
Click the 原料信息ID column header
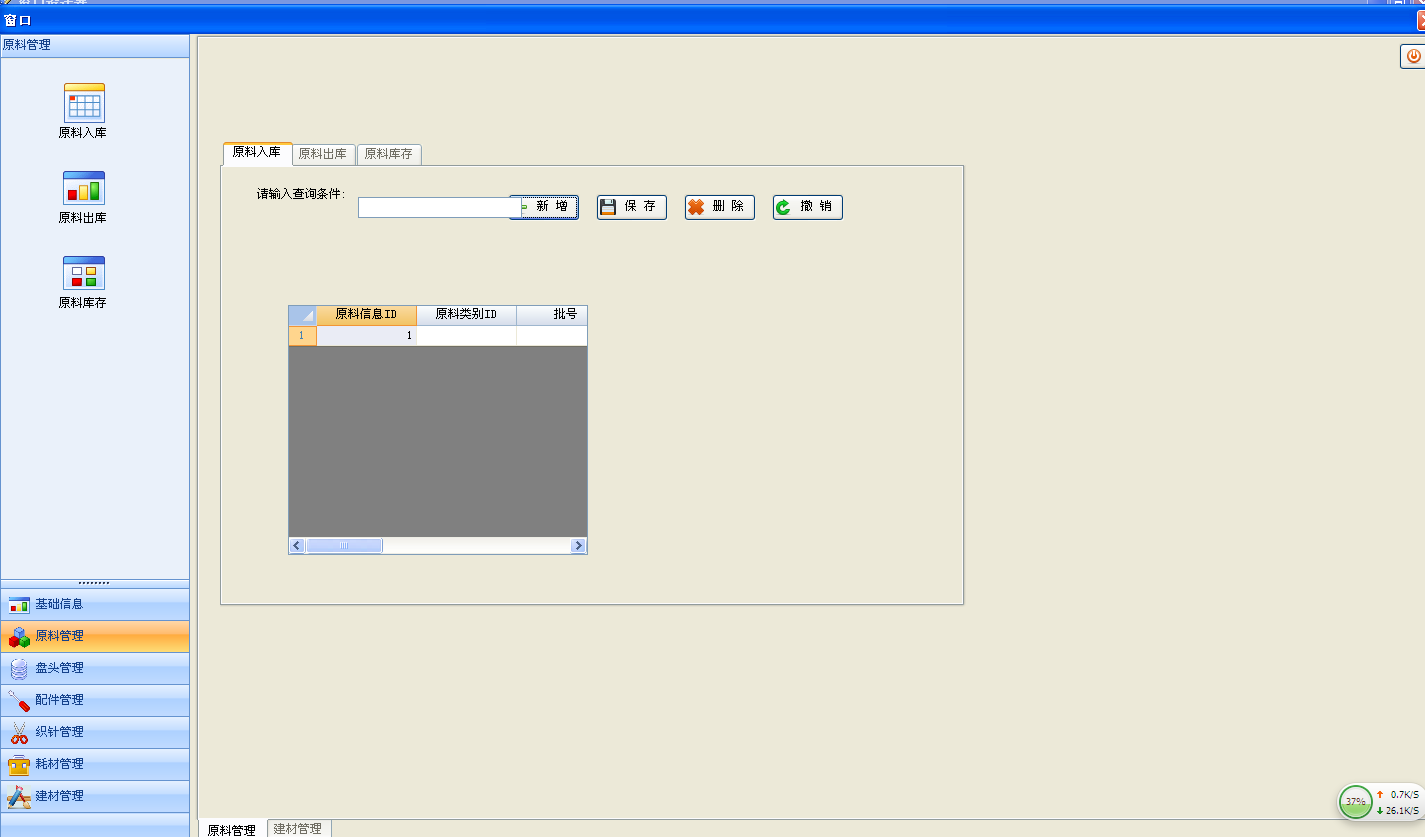366,315
